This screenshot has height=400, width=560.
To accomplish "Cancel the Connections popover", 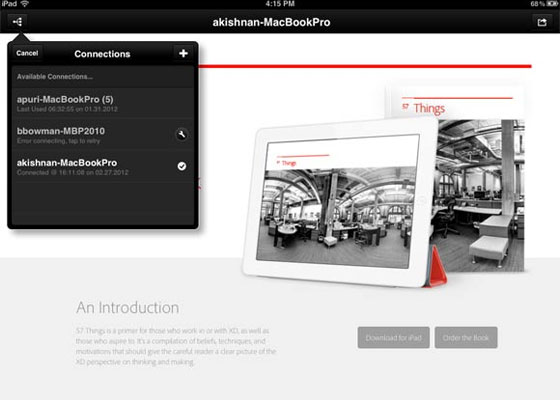I will coord(27,53).
